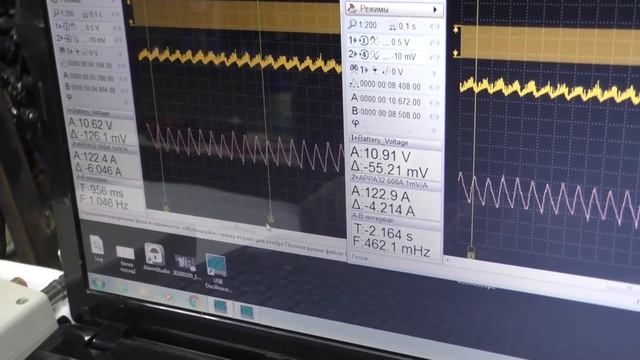Click Δ:-55.21 mV readout

(x=390, y=169)
